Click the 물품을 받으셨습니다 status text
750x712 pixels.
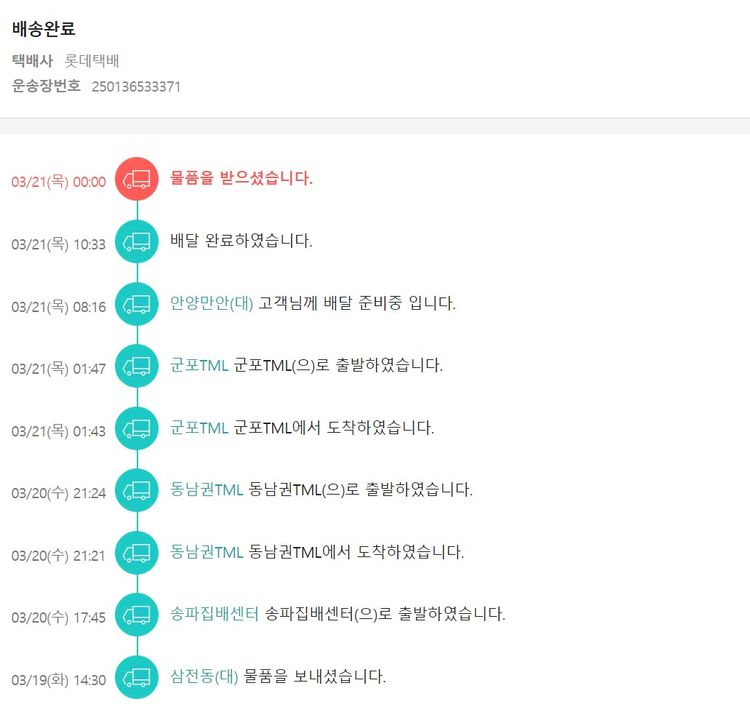(x=241, y=179)
